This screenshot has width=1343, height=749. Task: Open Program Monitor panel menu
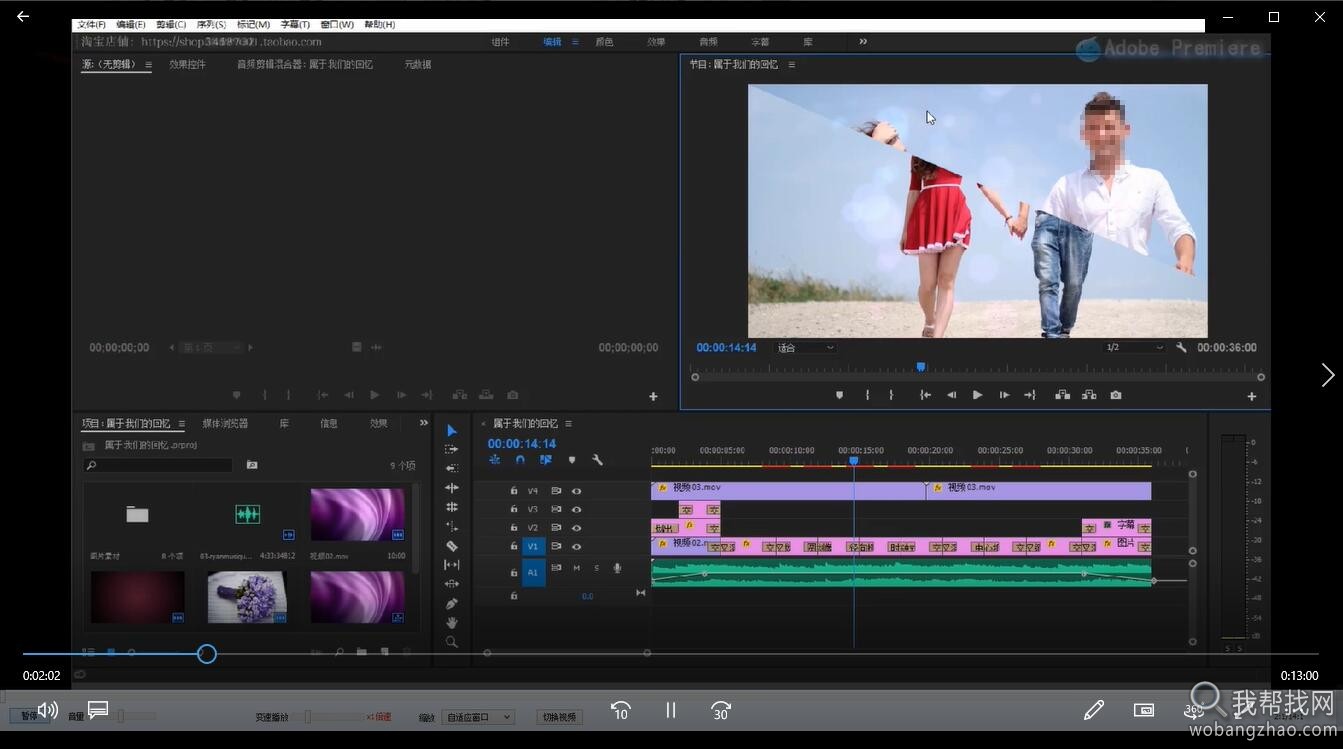(791, 64)
